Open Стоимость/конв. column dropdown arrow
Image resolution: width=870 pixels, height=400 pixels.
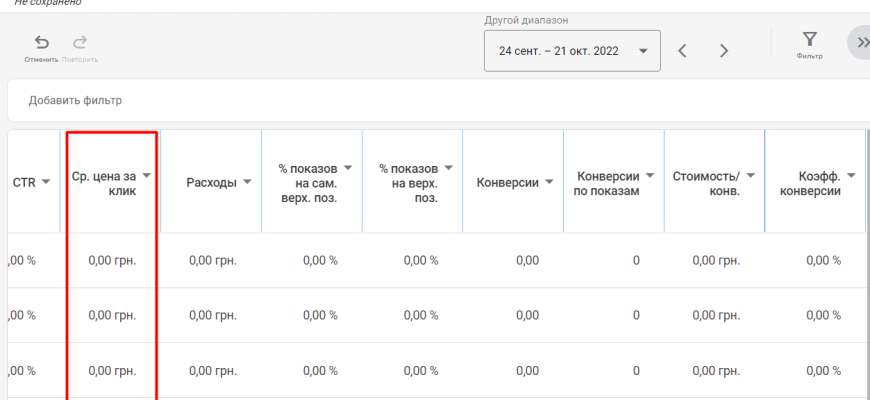(x=750, y=176)
